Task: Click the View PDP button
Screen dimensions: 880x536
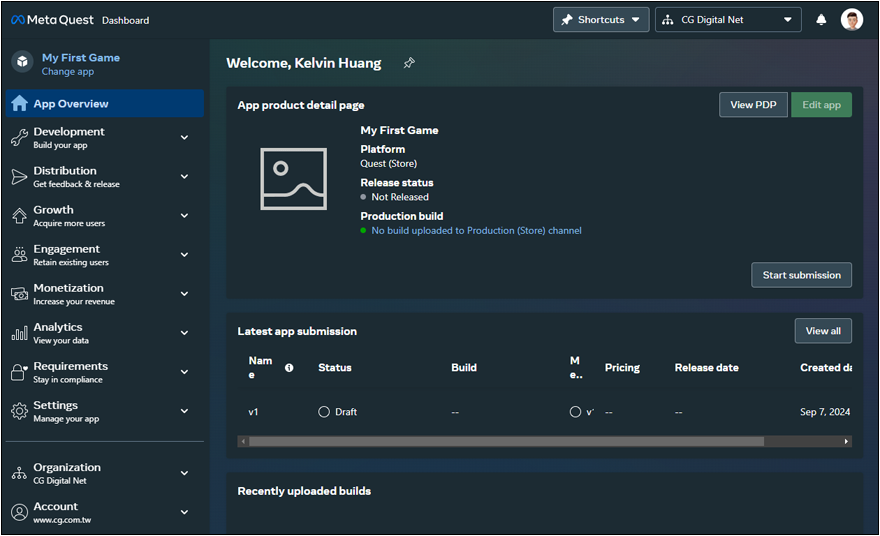Action: pos(753,105)
